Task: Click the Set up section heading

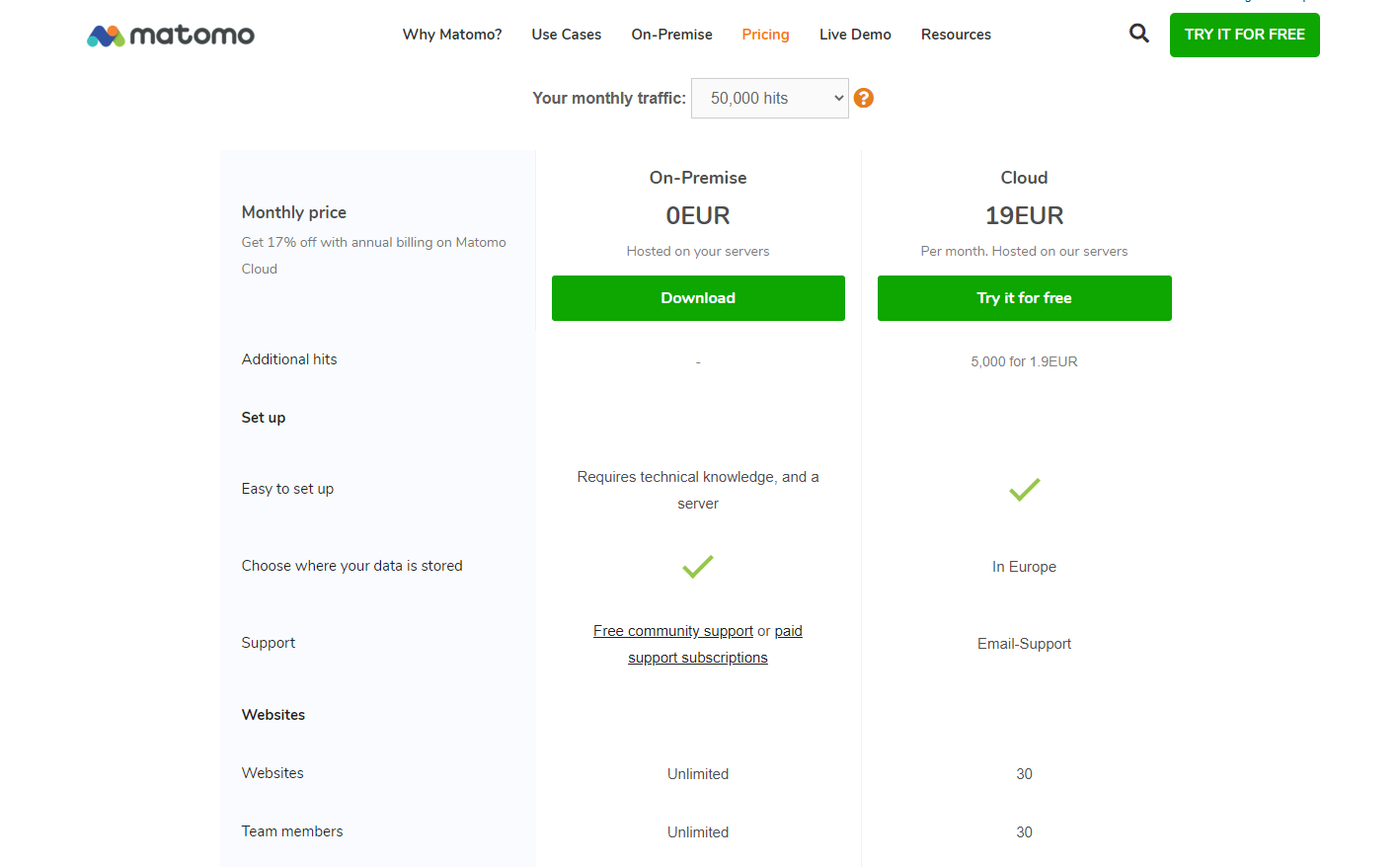Action: [x=264, y=418]
